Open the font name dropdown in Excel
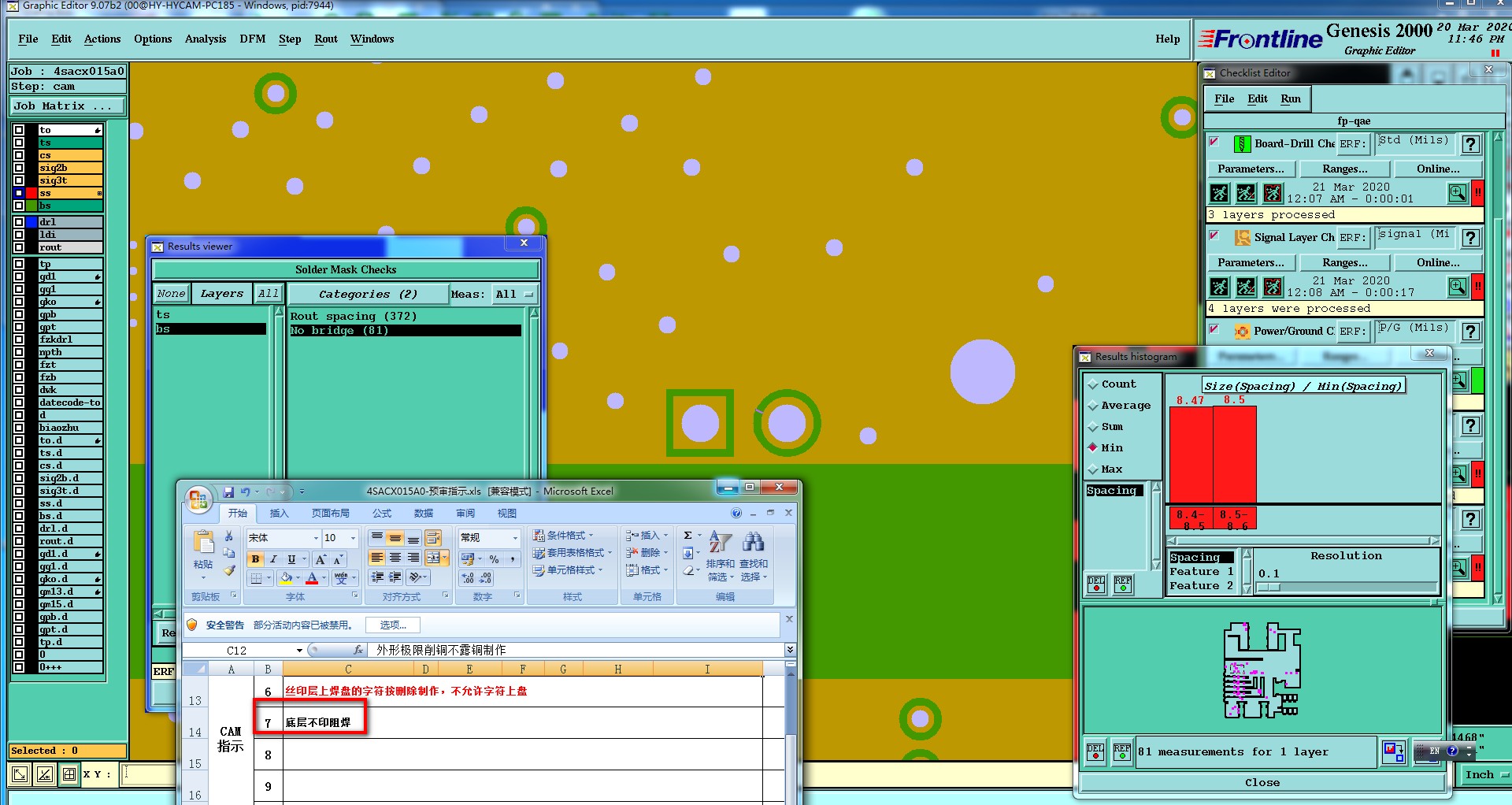 (316, 538)
